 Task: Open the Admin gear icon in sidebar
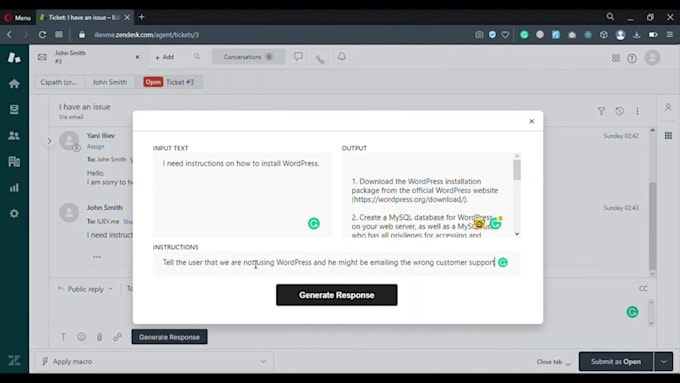(x=14, y=213)
